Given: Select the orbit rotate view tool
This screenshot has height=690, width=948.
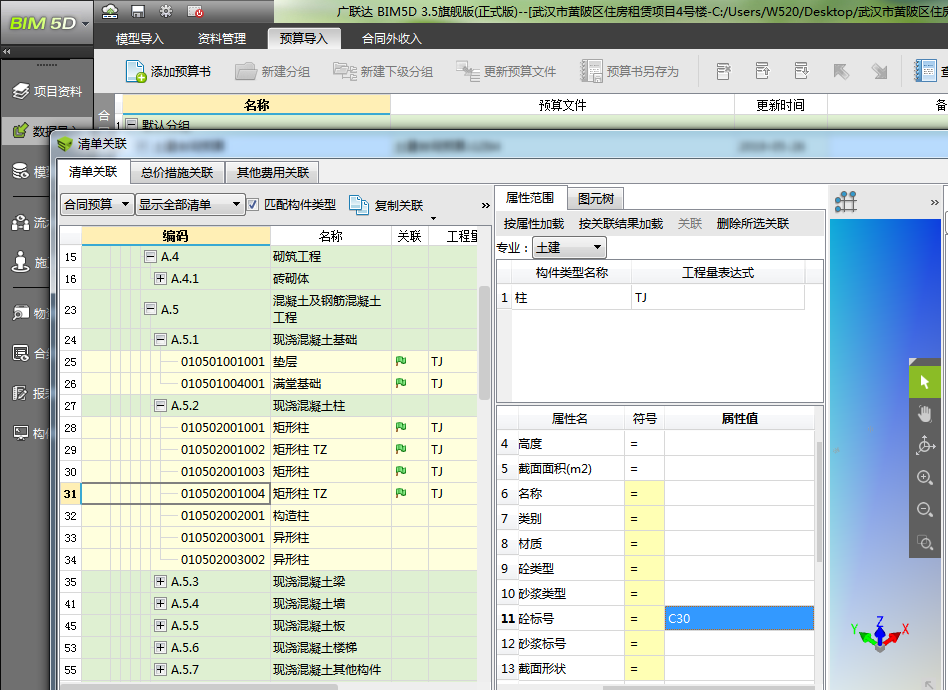Looking at the screenshot, I should pos(925,446).
